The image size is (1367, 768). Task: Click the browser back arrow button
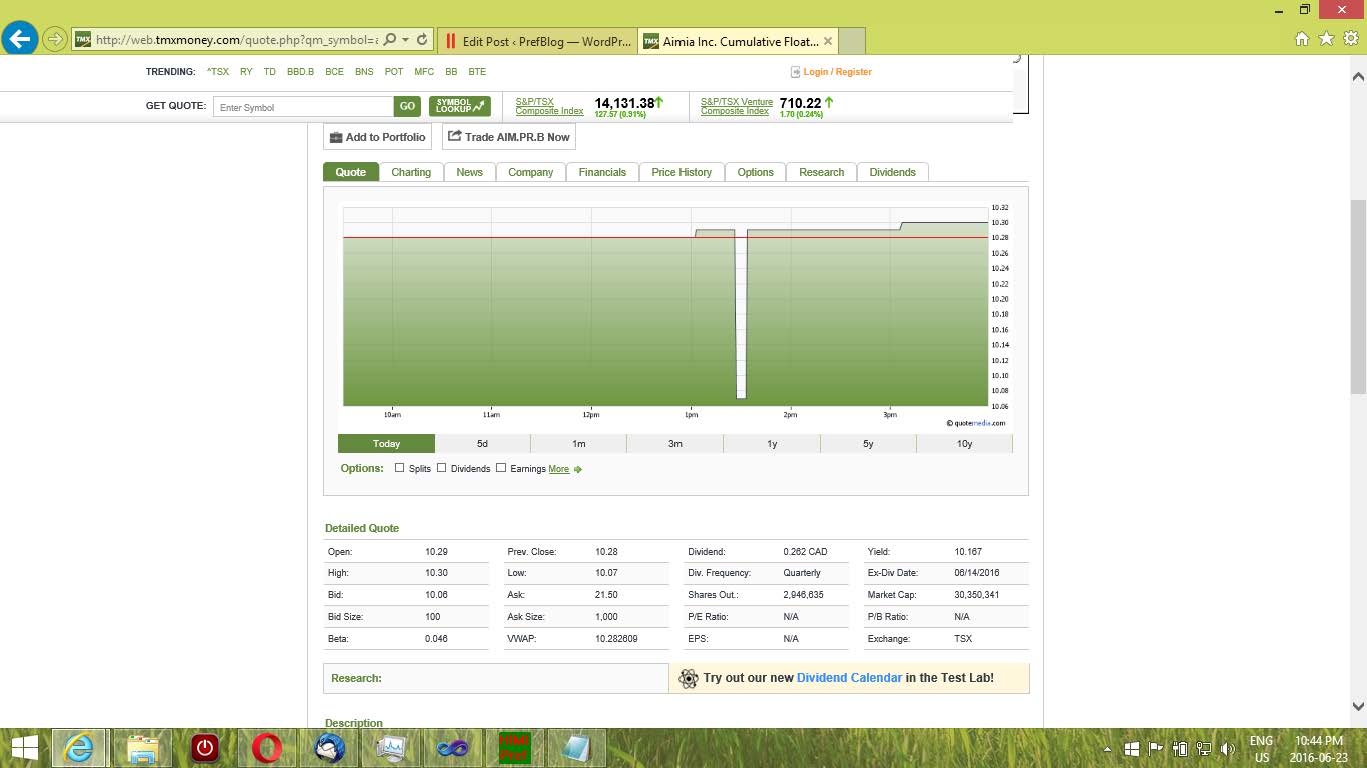point(20,40)
